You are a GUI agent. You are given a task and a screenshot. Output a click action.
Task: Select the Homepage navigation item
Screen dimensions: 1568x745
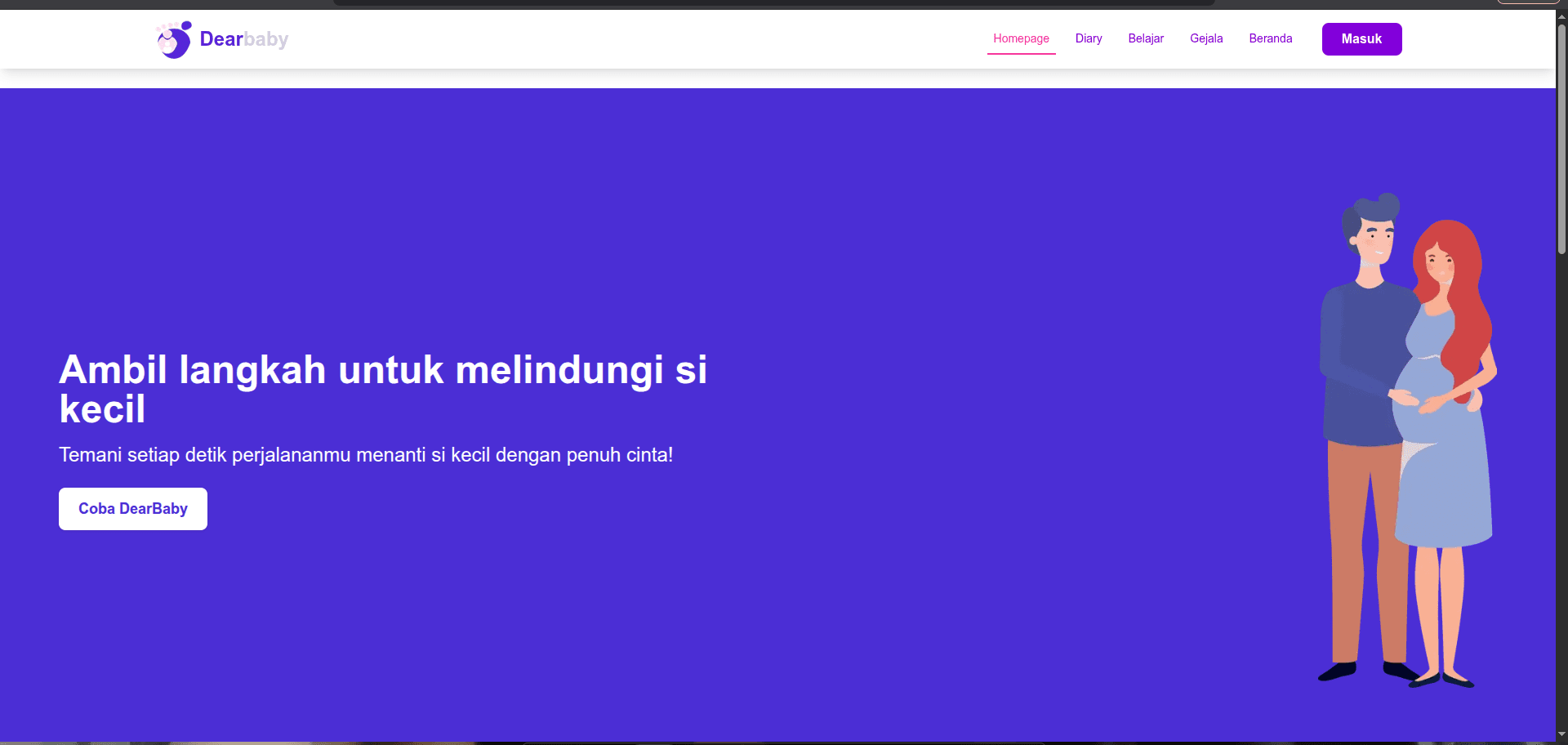tap(1021, 38)
